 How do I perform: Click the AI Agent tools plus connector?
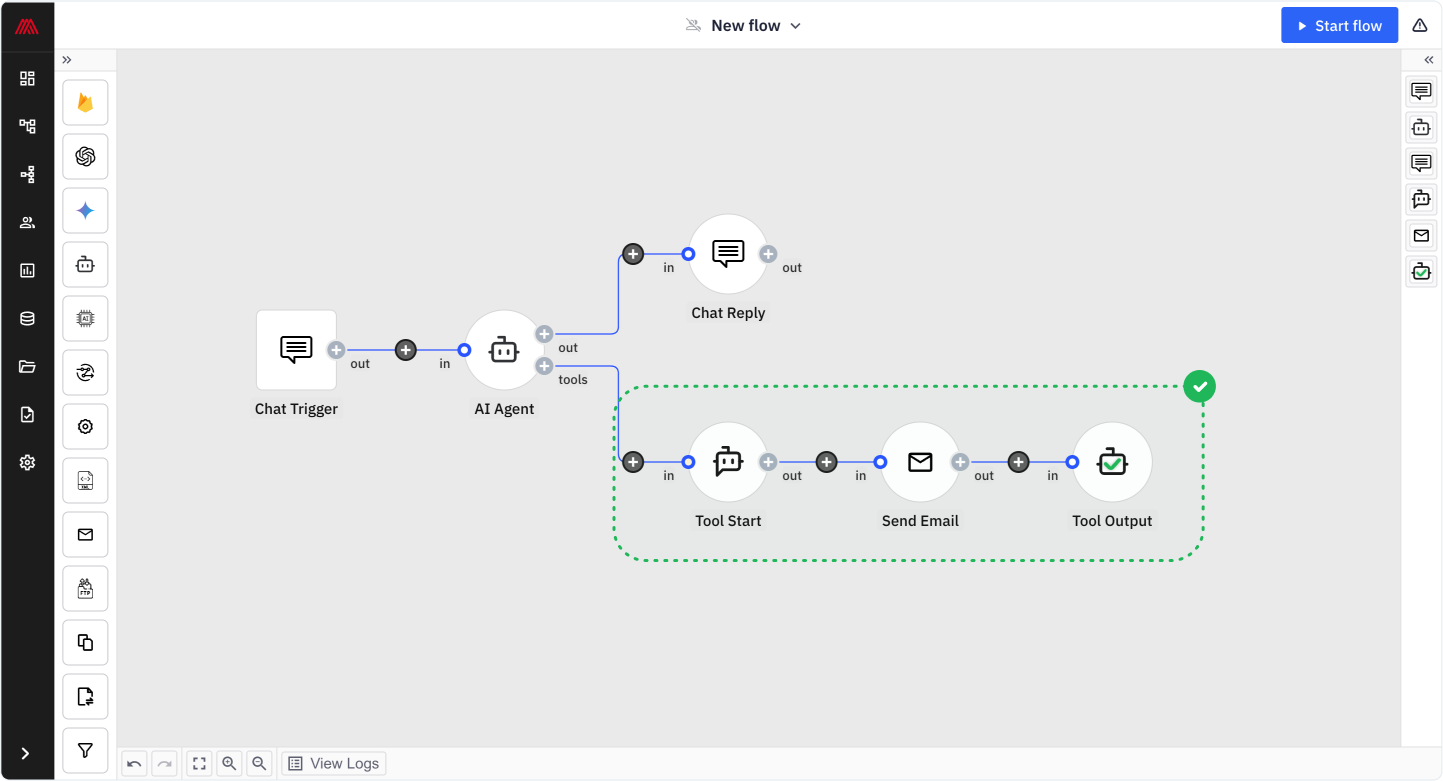click(544, 366)
